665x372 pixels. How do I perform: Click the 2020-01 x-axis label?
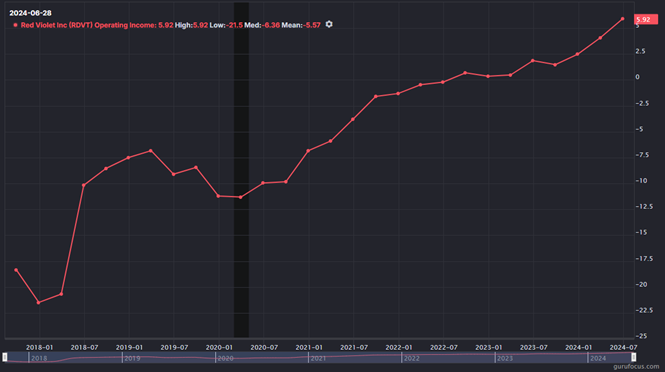pyautogui.click(x=219, y=347)
